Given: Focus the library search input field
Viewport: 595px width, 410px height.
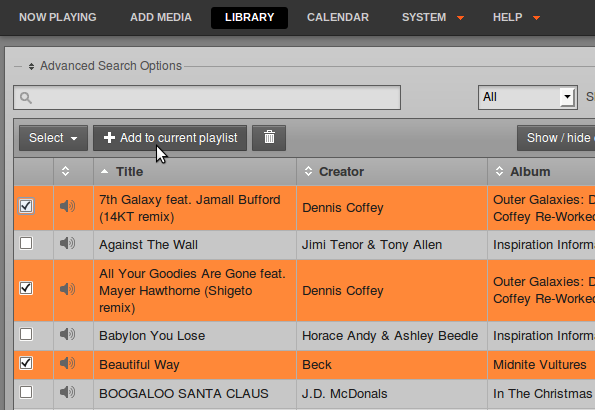Looking at the screenshot, I should 207,98.
